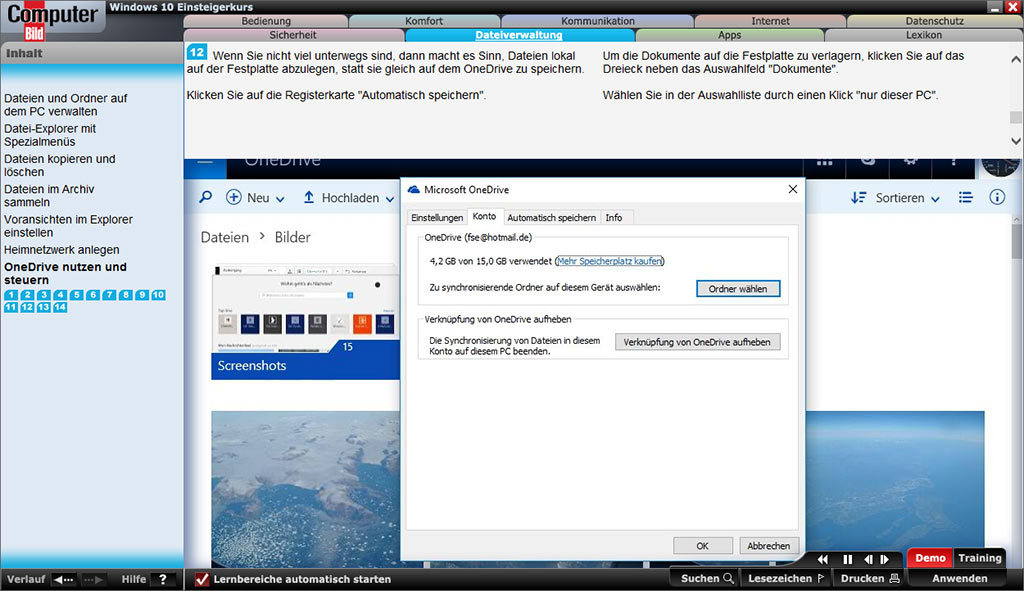
Task: Open the Einstellungen tab in OneDrive dialog
Action: [437, 217]
